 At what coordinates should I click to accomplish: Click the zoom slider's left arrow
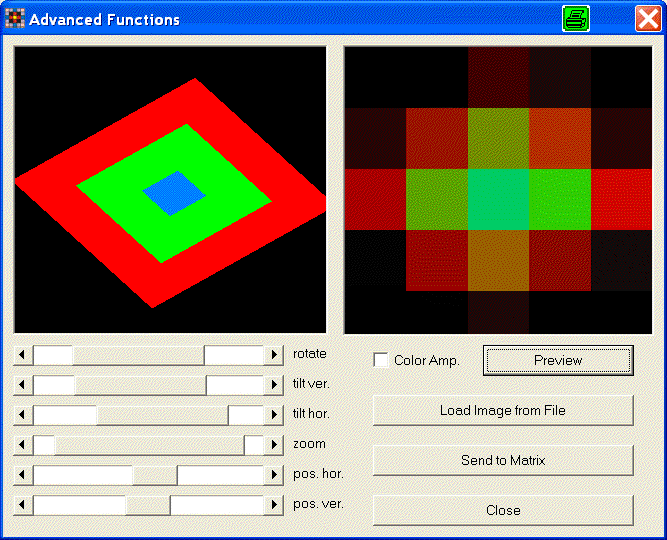click(x=23, y=445)
